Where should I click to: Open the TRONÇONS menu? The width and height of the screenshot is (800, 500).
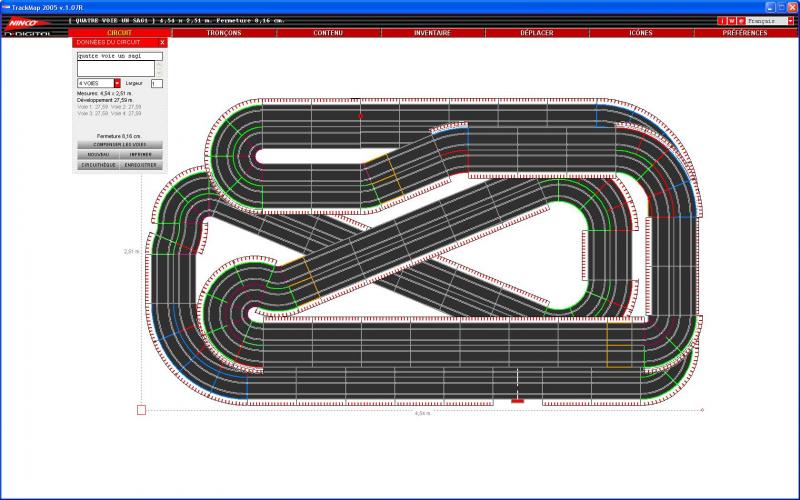click(223, 33)
